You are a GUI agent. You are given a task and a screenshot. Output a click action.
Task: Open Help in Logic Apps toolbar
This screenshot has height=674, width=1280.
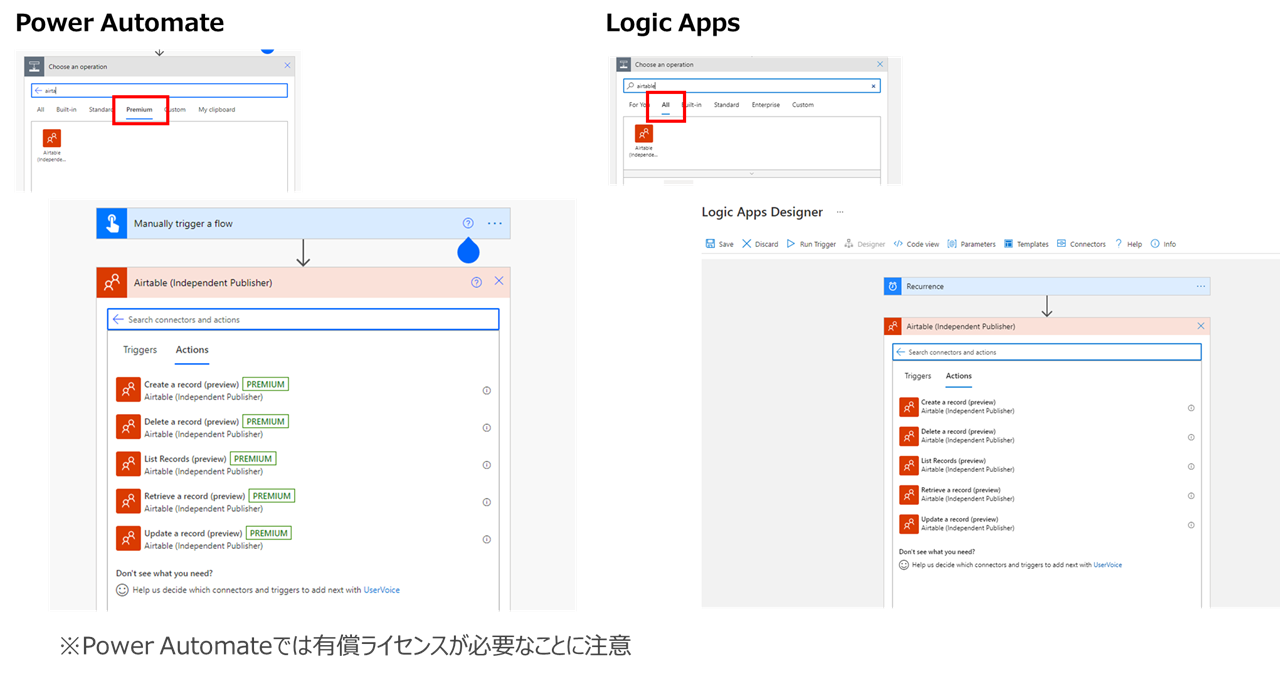tap(1128, 244)
